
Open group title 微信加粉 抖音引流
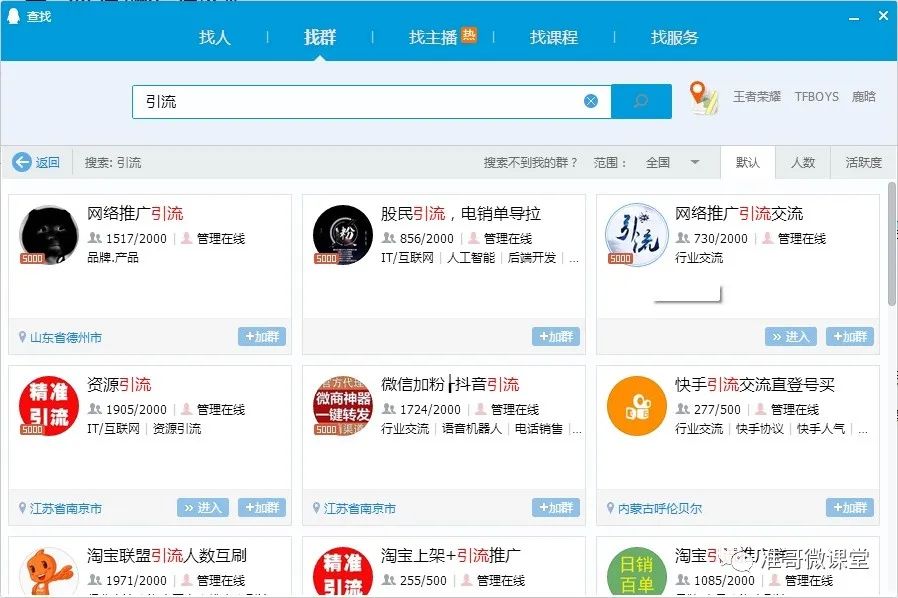[x=450, y=384]
